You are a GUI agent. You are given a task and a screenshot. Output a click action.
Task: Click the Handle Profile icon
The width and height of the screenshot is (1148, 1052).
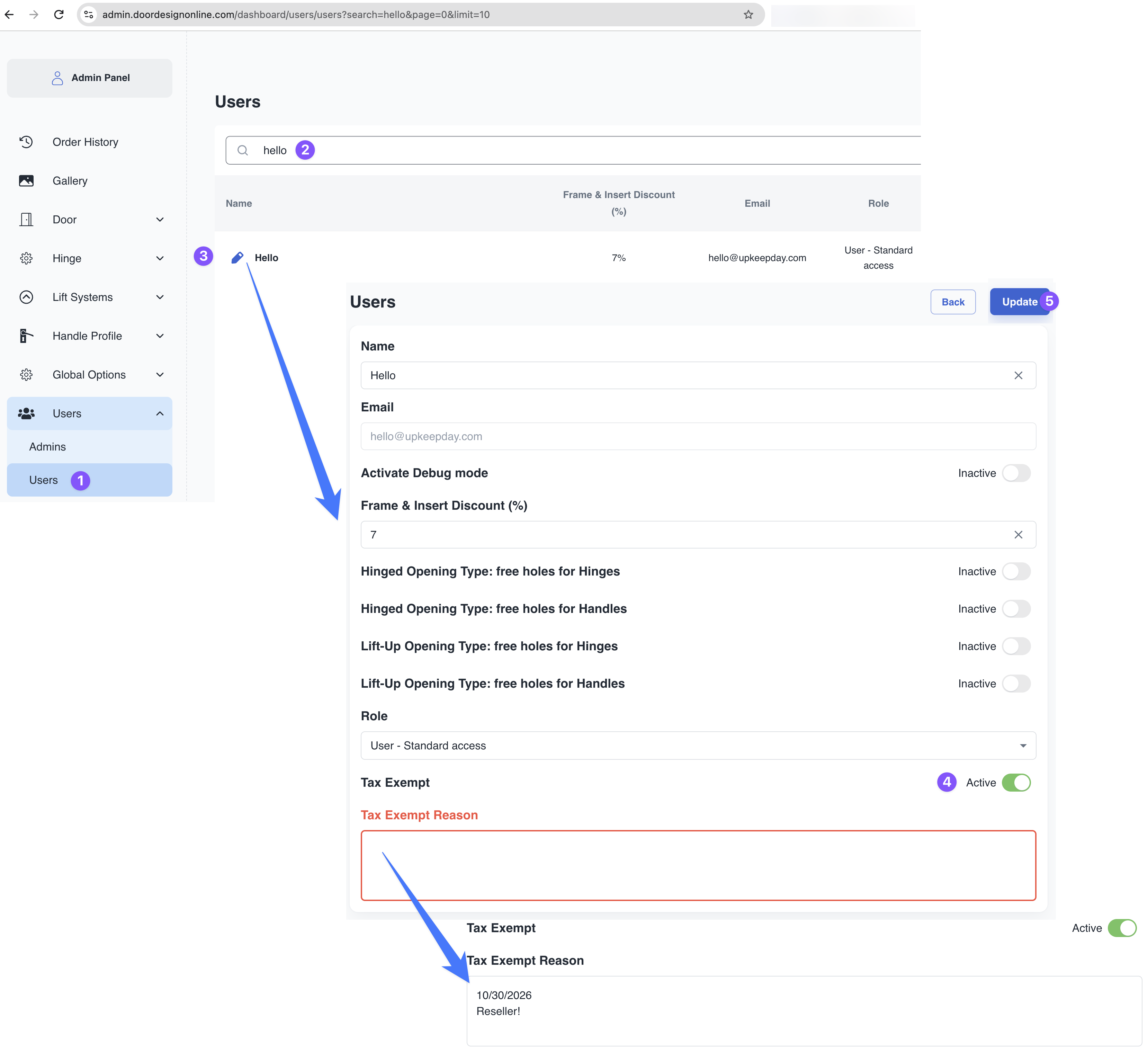(26, 336)
